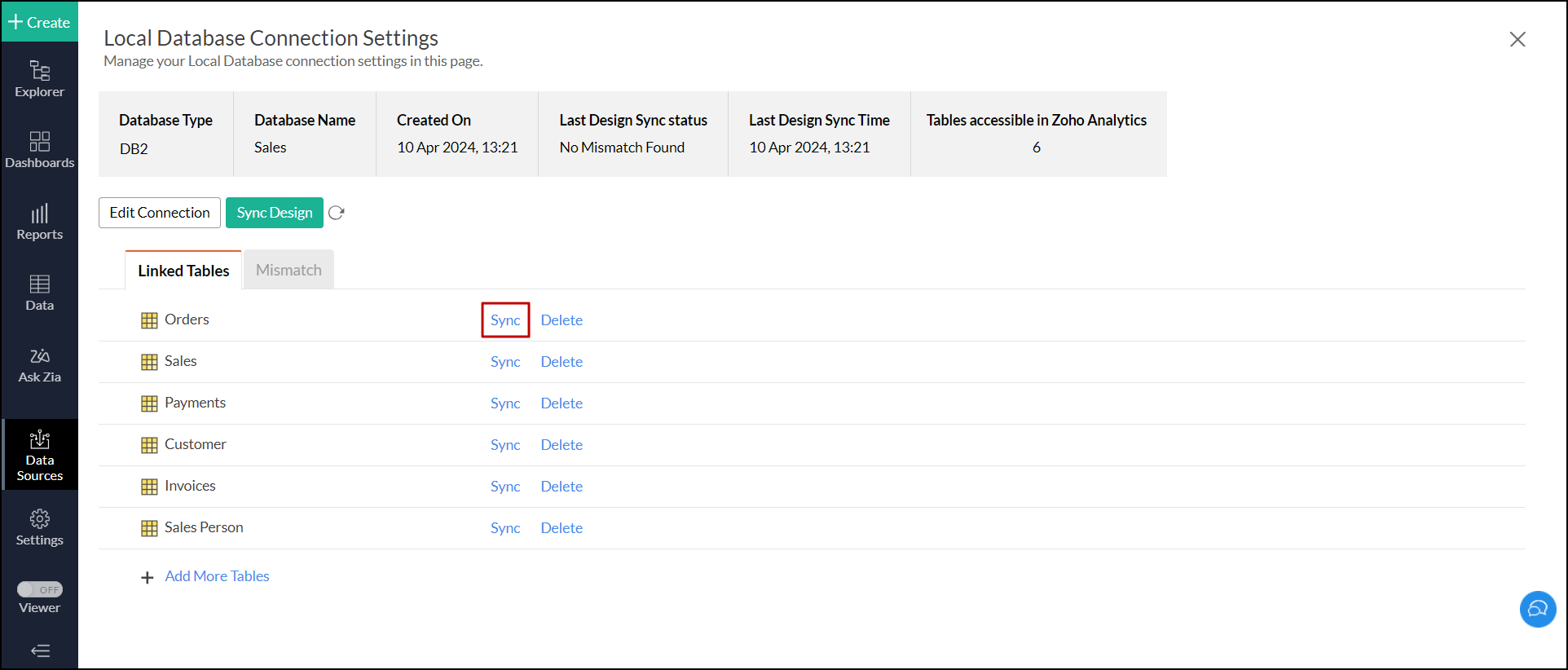Sync the Payments table

click(x=505, y=403)
